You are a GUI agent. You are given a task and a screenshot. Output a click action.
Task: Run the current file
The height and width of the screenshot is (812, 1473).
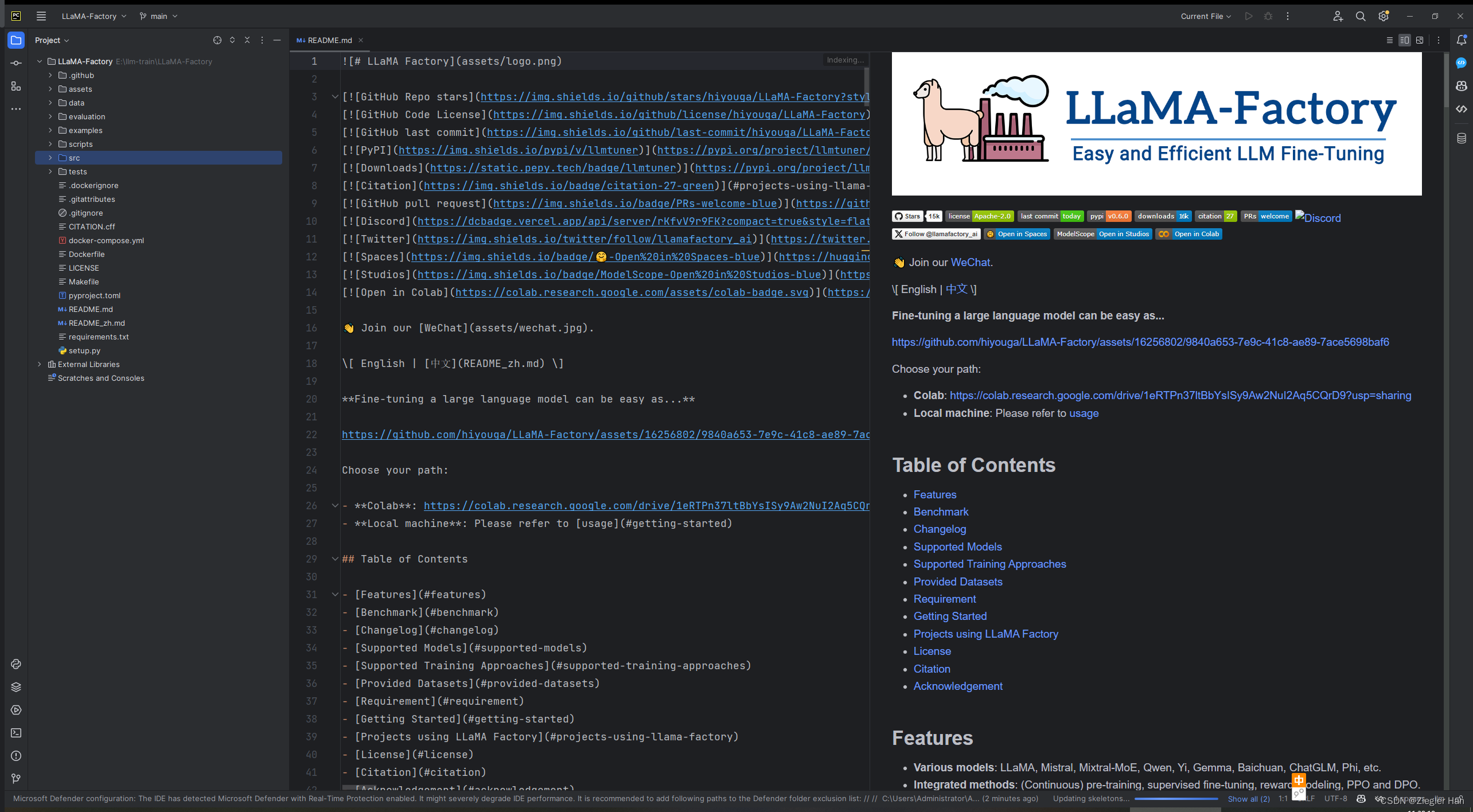[1249, 16]
